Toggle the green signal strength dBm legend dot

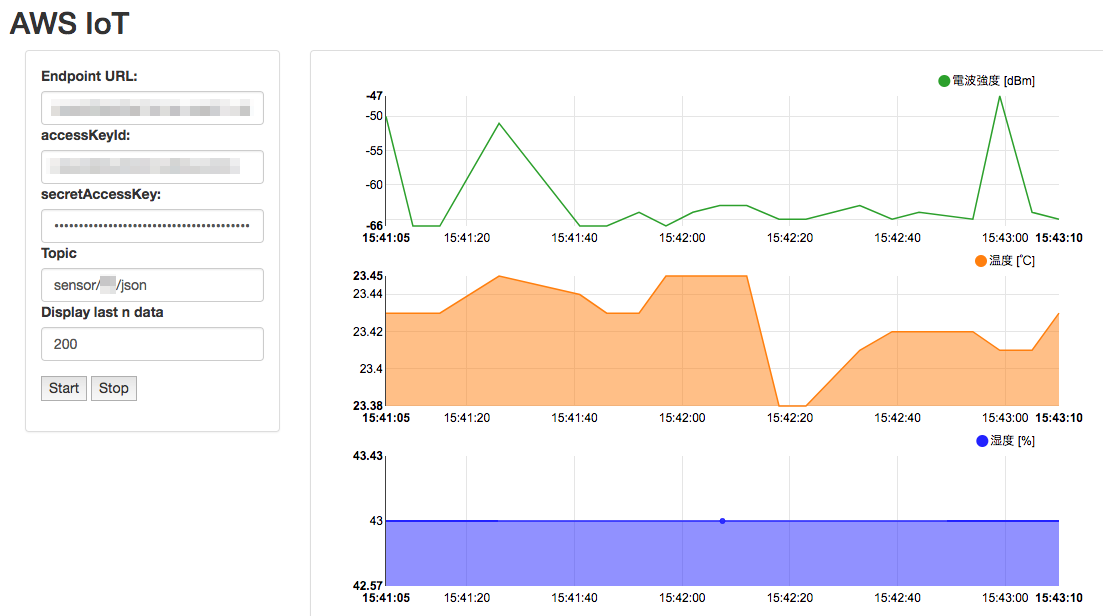tap(944, 81)
